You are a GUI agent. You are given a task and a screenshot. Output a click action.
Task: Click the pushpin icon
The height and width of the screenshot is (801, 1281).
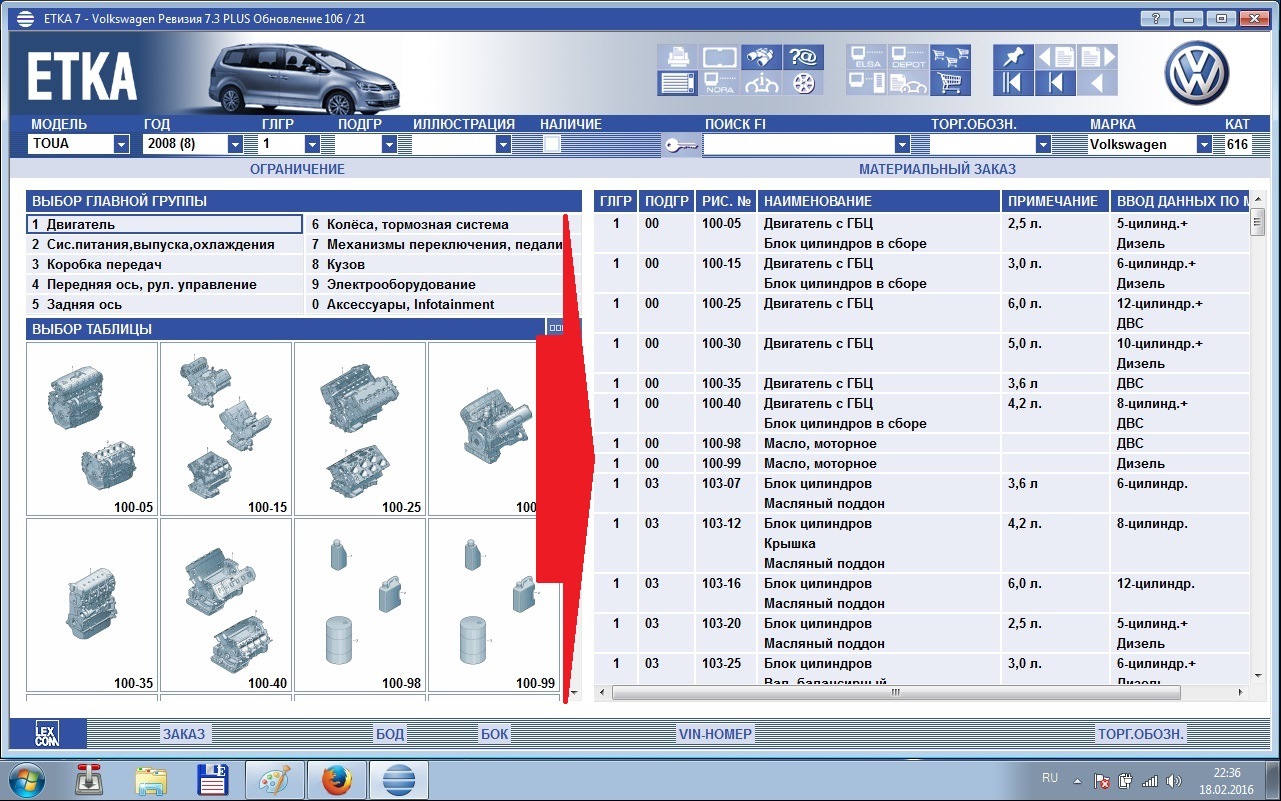coord(1013,57)
